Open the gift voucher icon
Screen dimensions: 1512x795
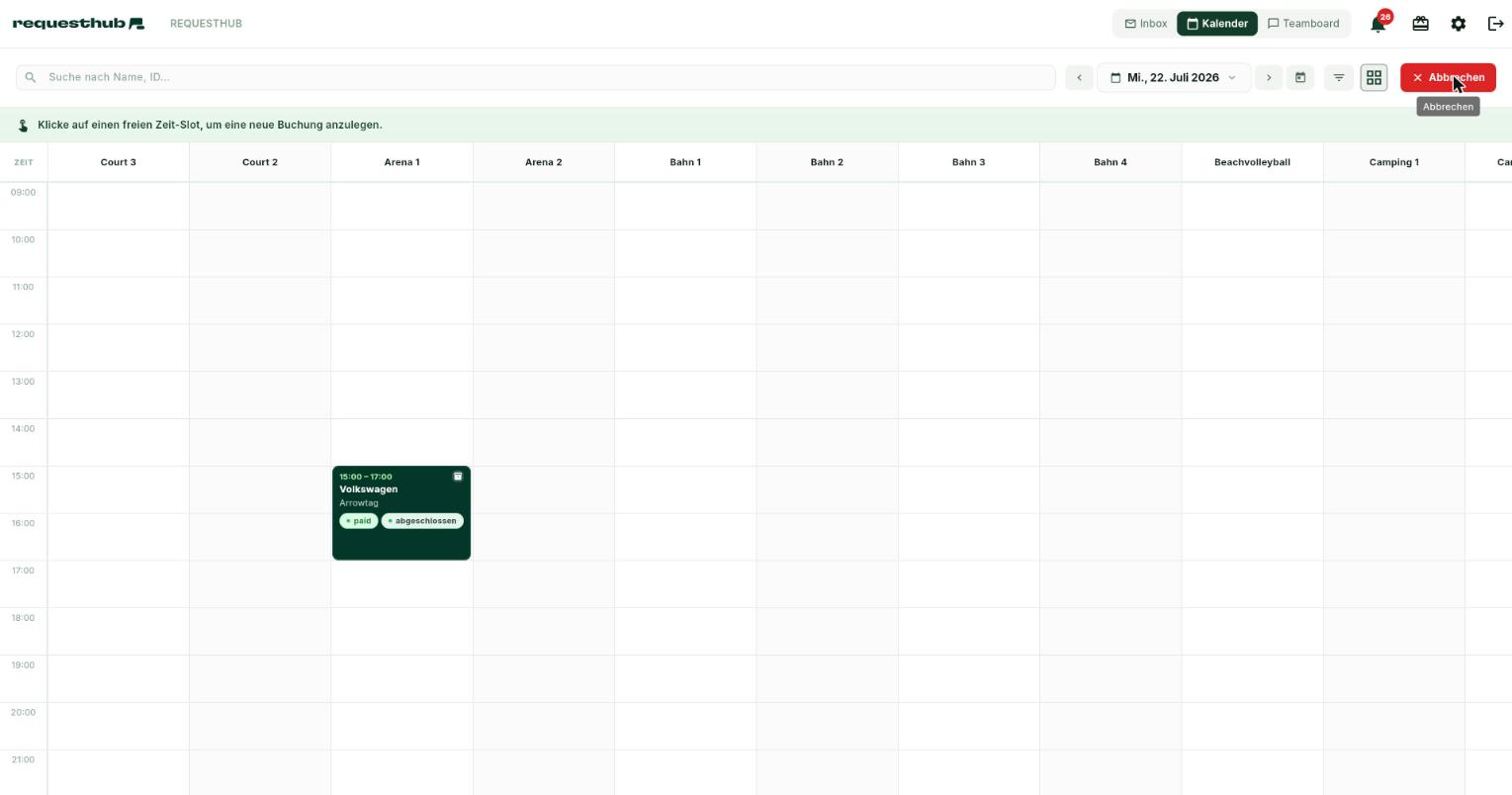pyautogui.click(x=1420, y=24)
